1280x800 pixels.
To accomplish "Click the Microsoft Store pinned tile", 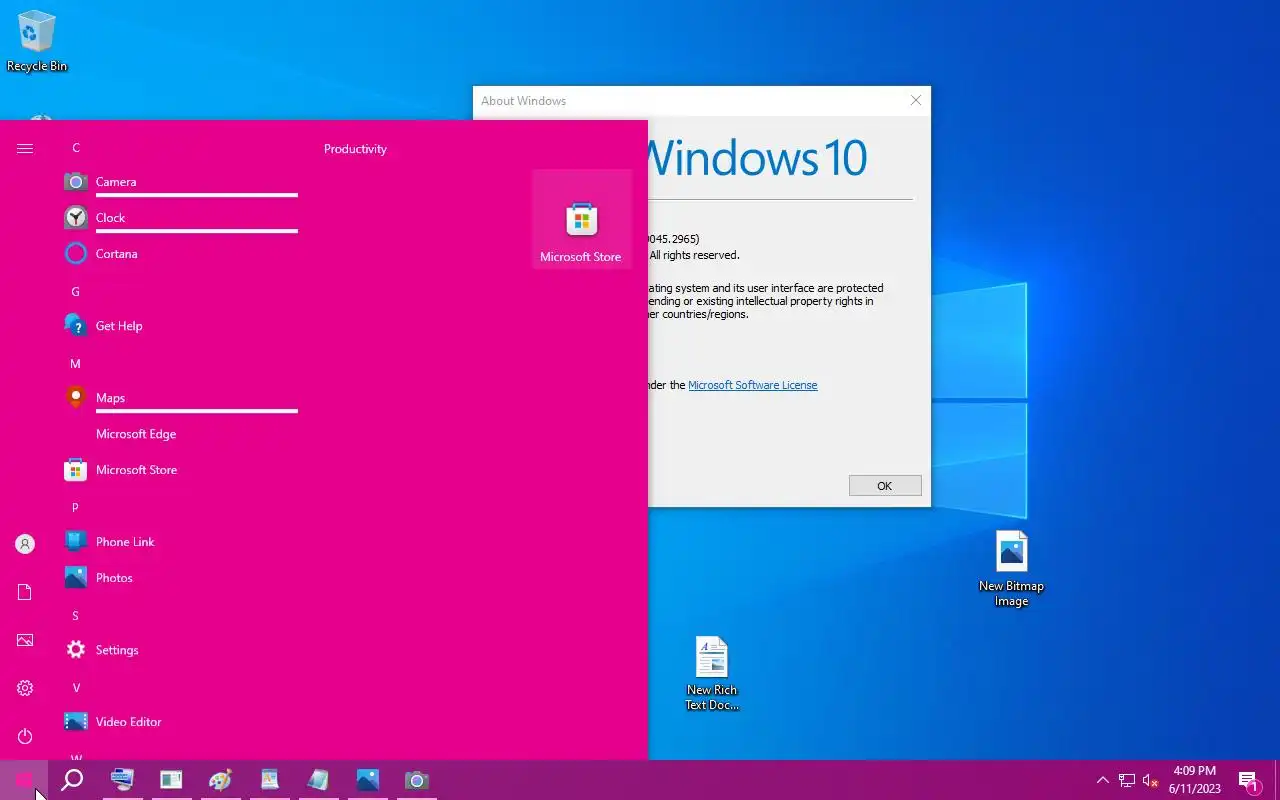I will (582, 219).
